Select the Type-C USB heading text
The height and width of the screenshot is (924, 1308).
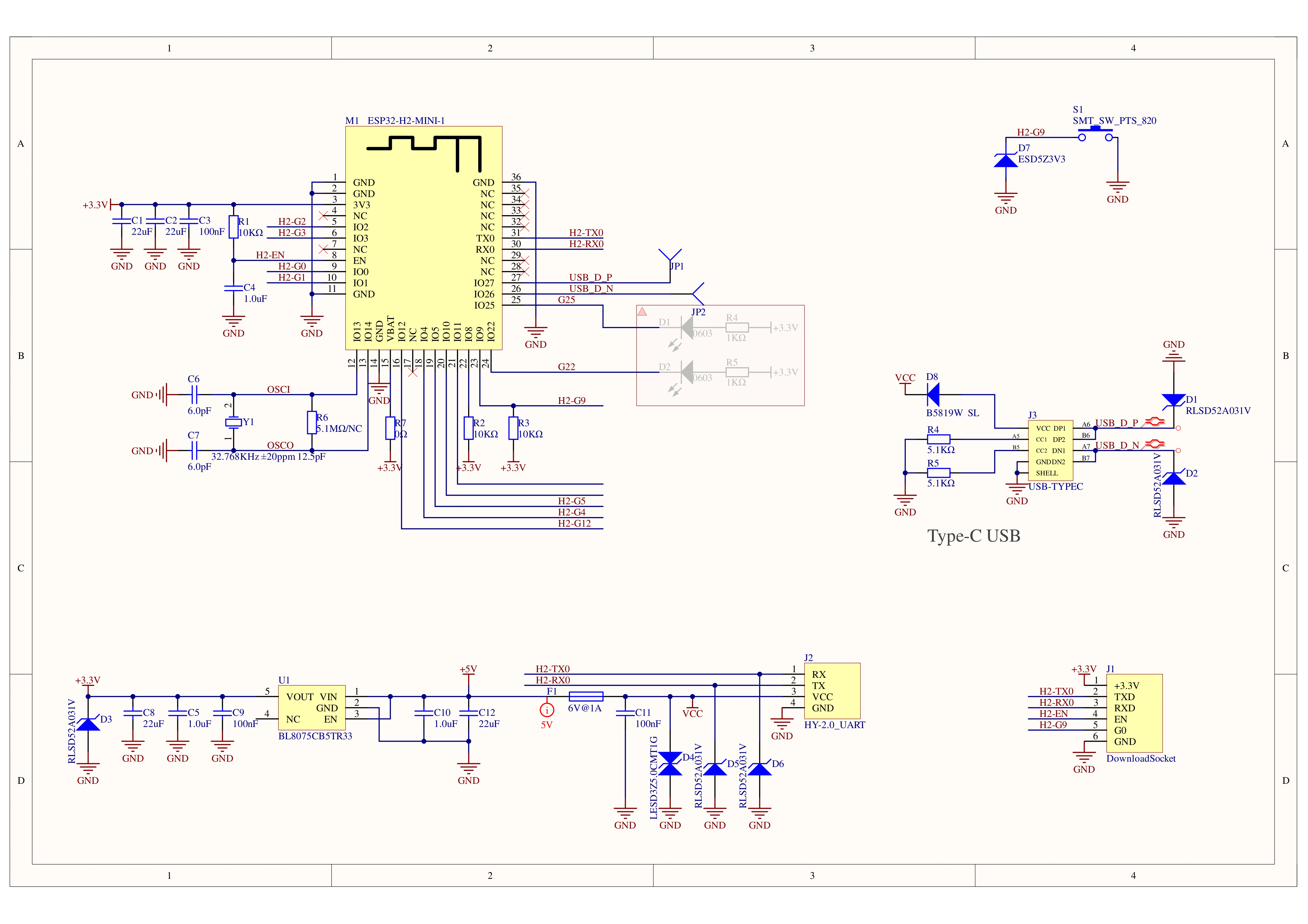974,536
